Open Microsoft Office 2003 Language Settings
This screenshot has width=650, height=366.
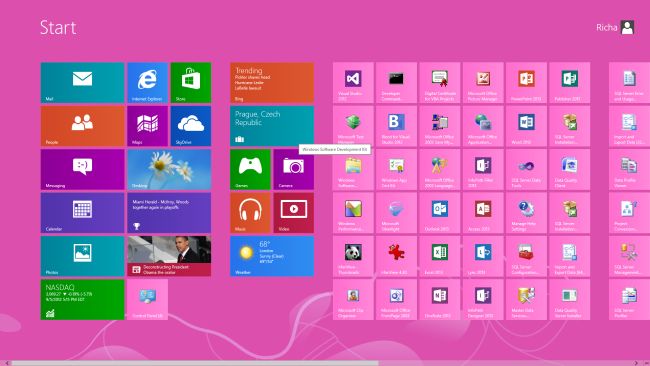point(439,169)
